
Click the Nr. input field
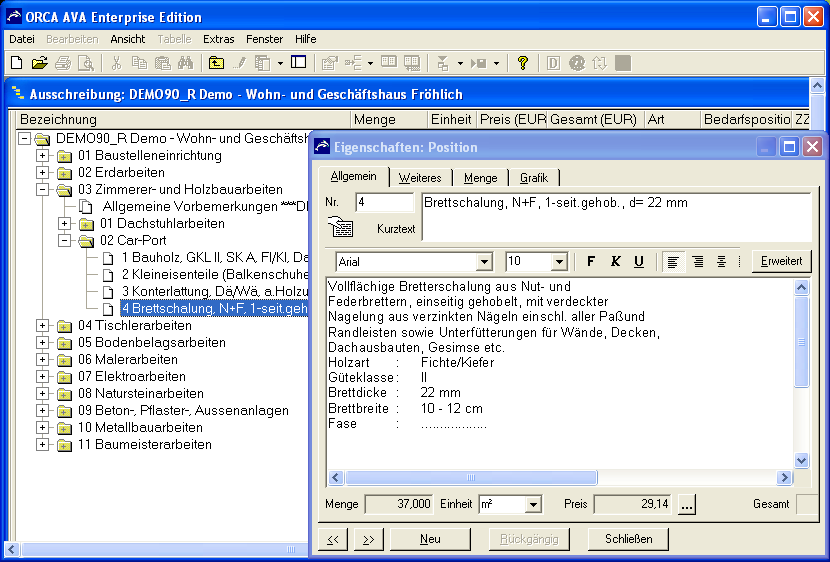(384, 203)
